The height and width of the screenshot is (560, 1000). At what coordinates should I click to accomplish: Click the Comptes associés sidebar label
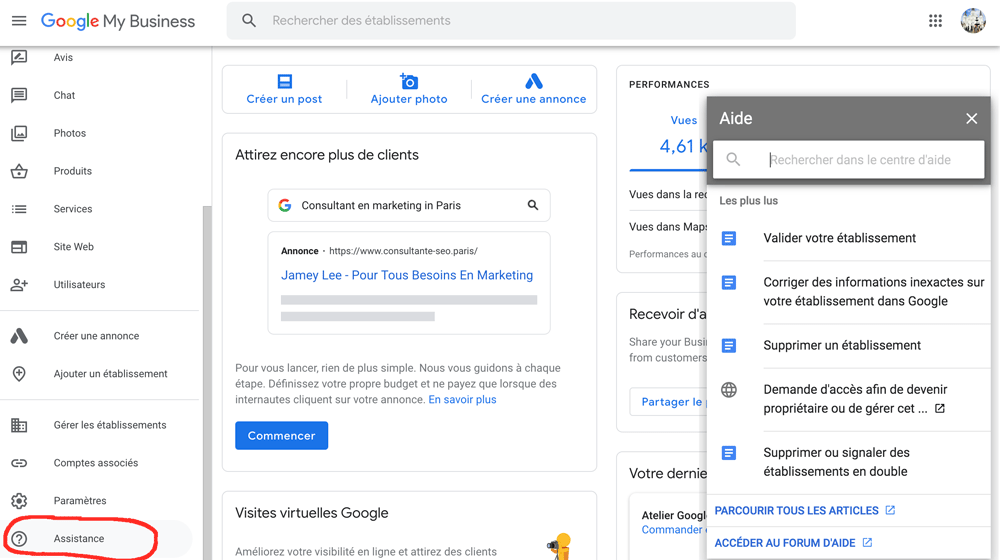(x=96, y=463)
